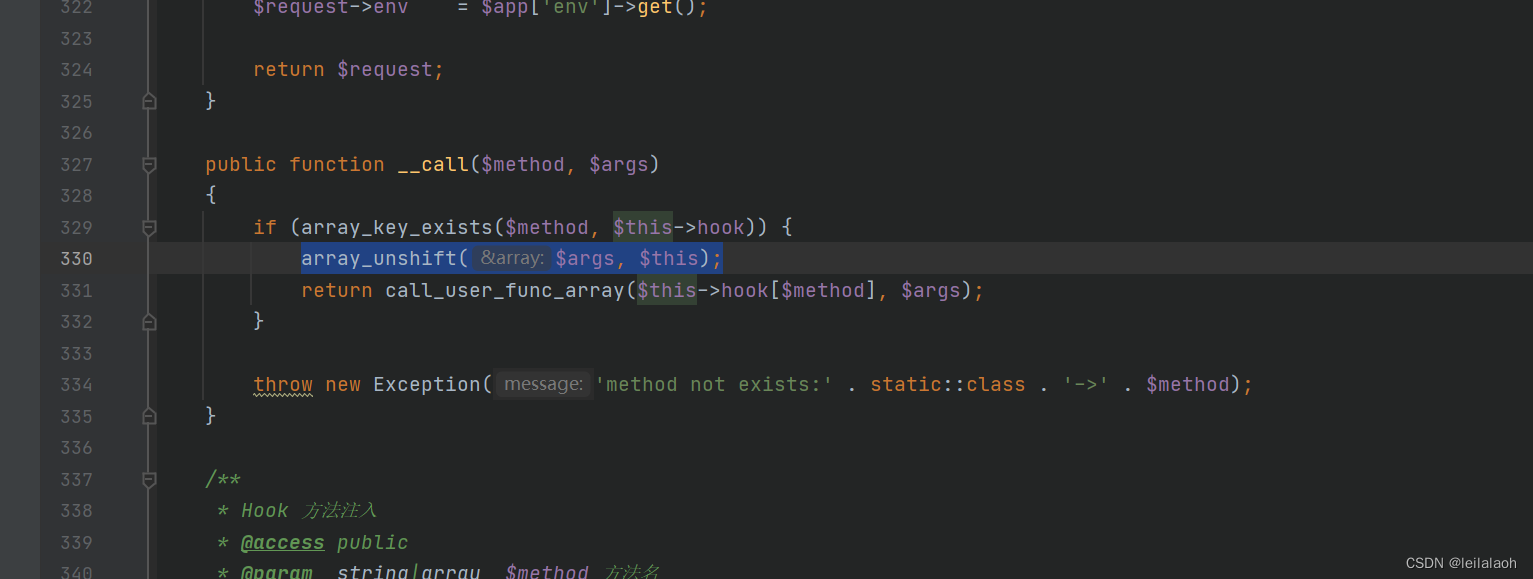
Task: Click the fold marker beside line 335
Action: [x=148, y=416]
